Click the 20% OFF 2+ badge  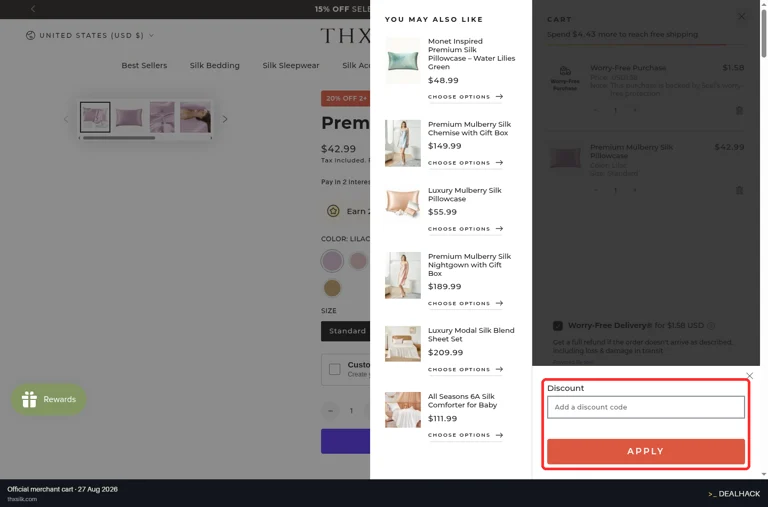coord(346,98)
